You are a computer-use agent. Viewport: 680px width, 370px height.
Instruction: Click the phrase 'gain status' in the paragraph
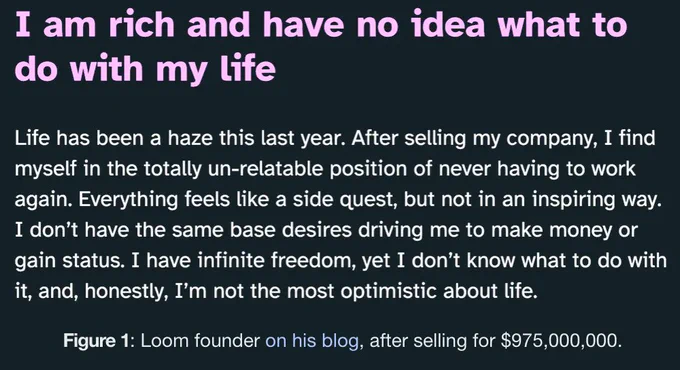(69, 261)
